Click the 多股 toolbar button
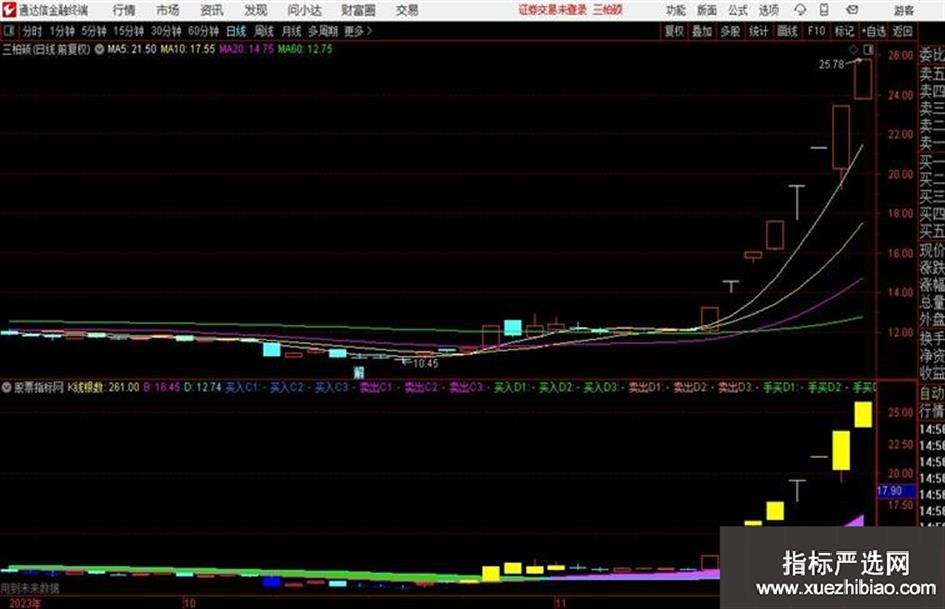The width and height of the screenshot is (945, 609). tap(730, 31)
